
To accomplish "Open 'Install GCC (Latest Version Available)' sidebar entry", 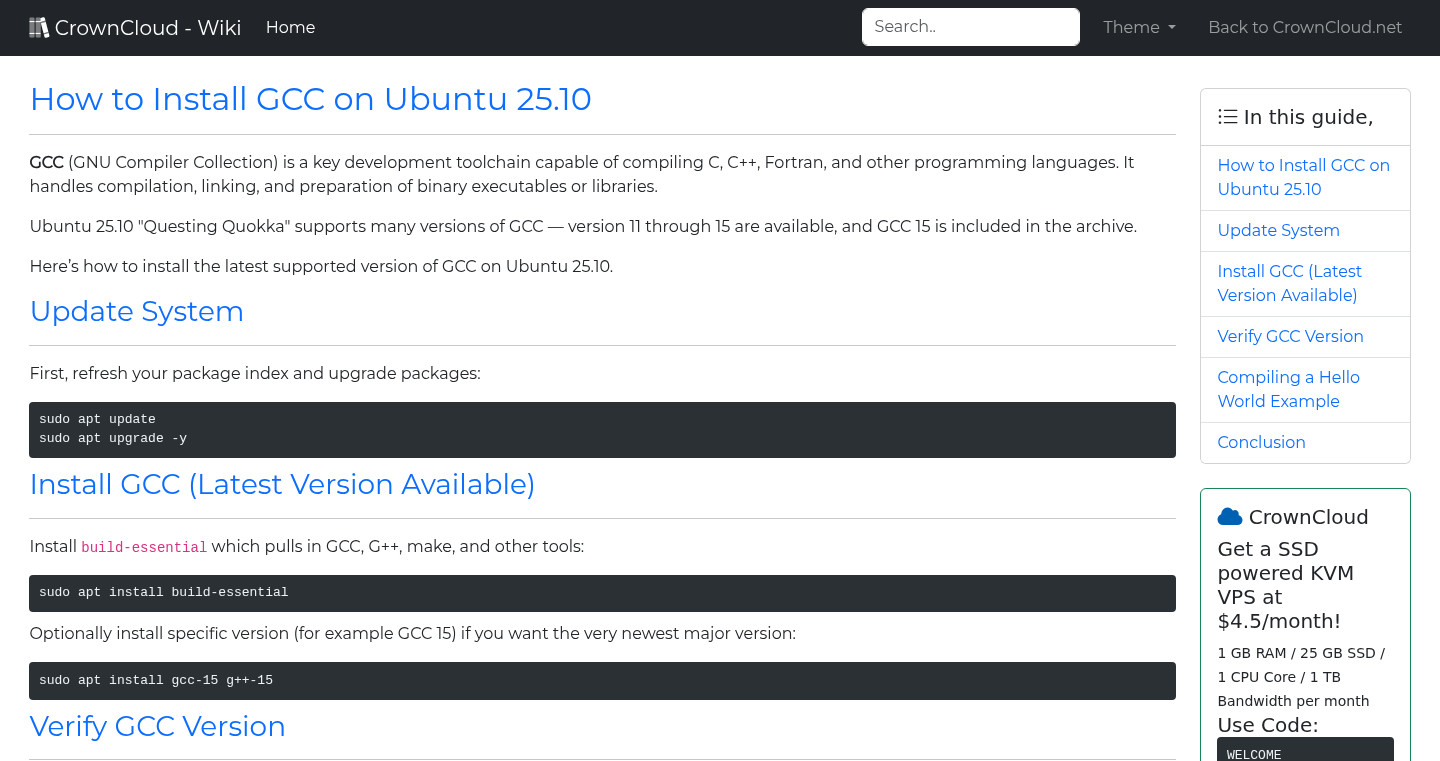I will click(1289, 283).
